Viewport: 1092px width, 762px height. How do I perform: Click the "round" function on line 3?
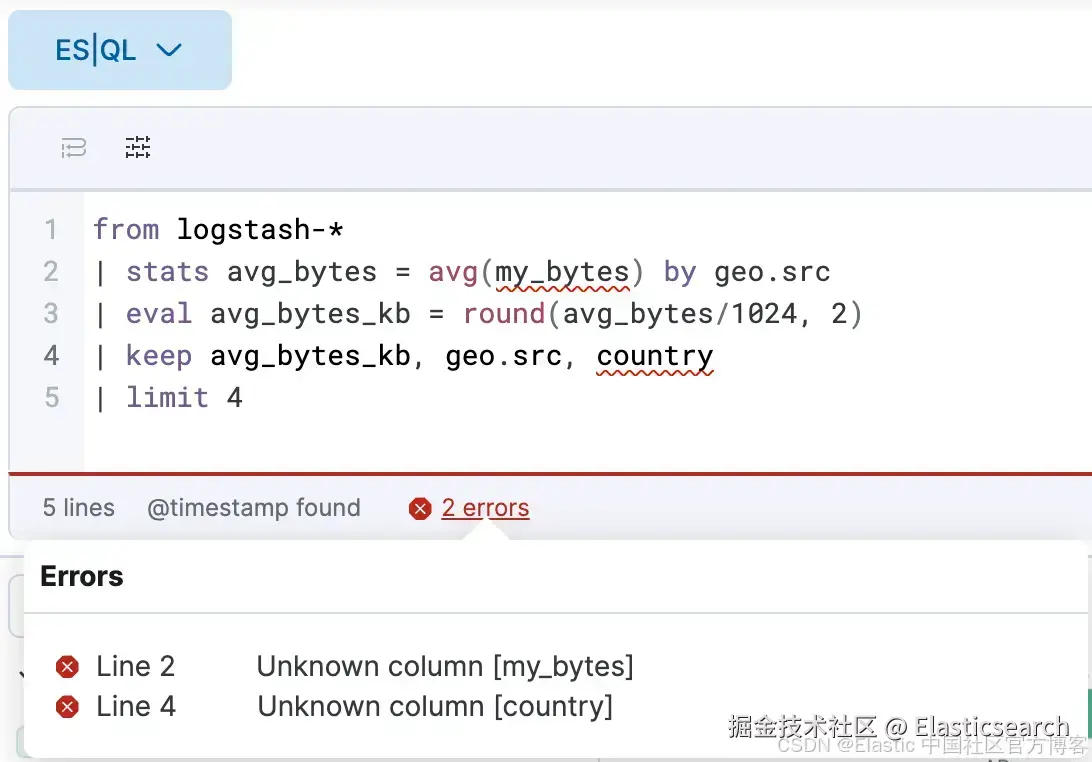(x=504, y=314)
